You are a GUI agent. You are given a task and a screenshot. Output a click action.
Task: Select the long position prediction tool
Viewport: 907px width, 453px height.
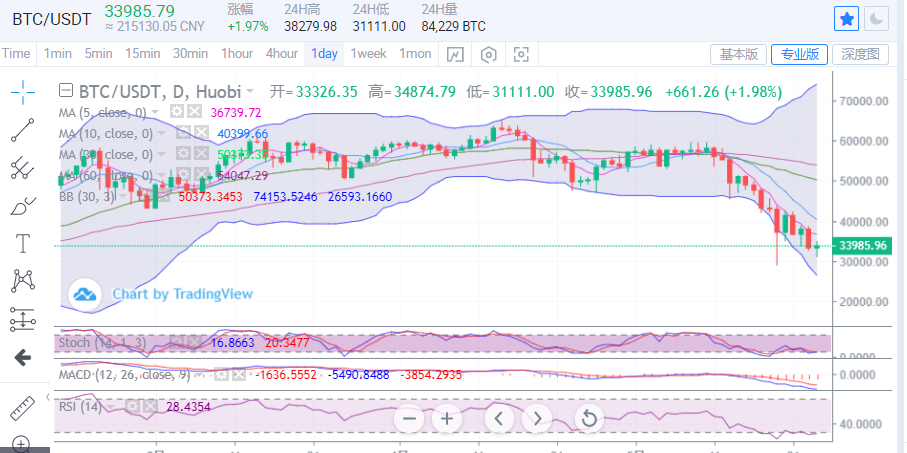(23, 319)
